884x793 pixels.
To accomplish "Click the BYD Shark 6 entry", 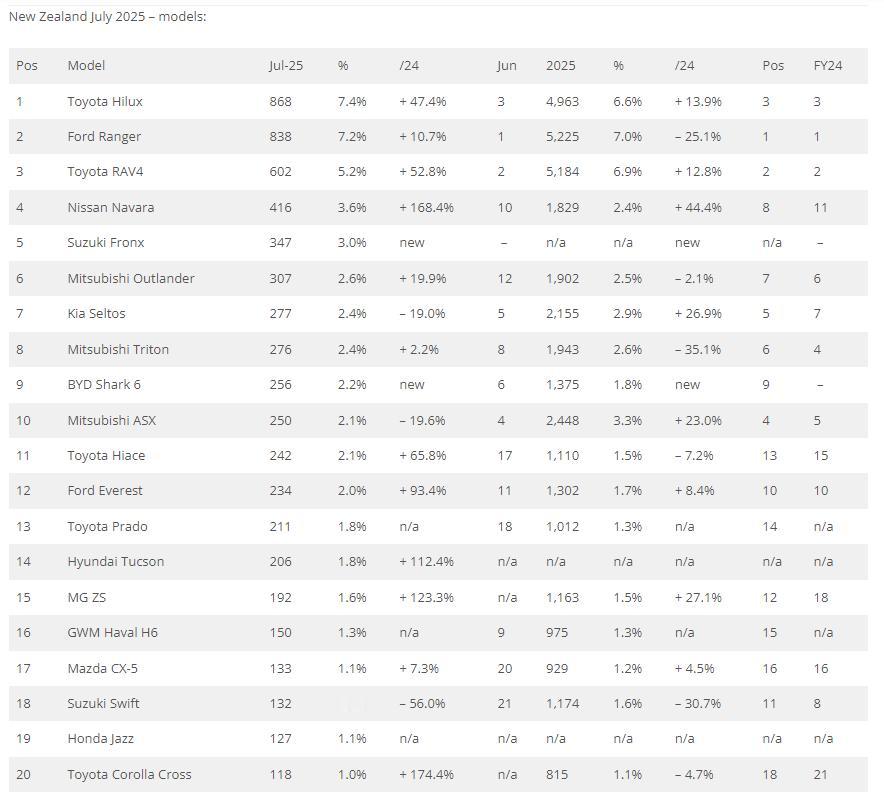I will click(x=104, y=384).
